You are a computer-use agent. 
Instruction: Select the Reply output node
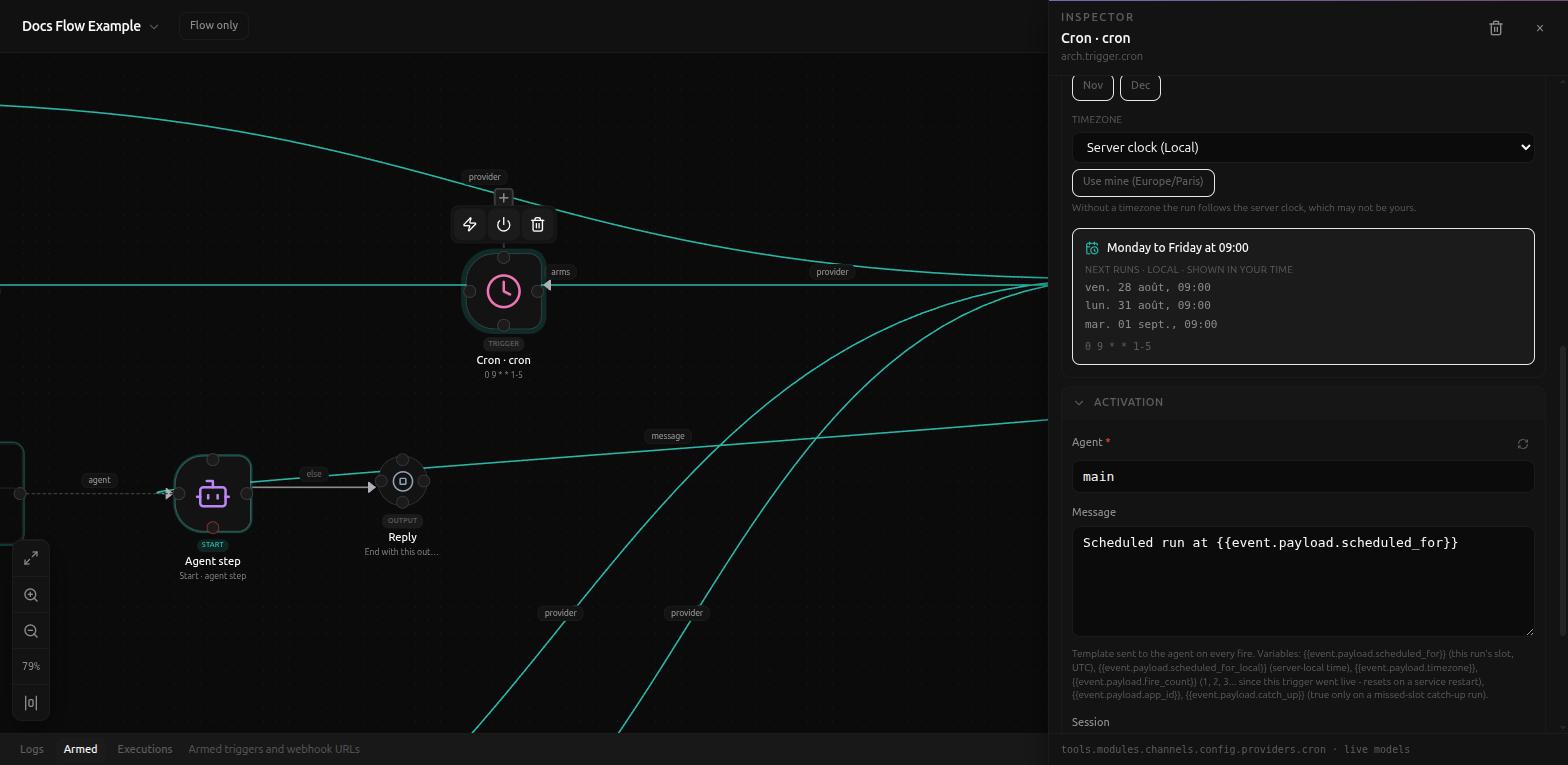(403, 481)
